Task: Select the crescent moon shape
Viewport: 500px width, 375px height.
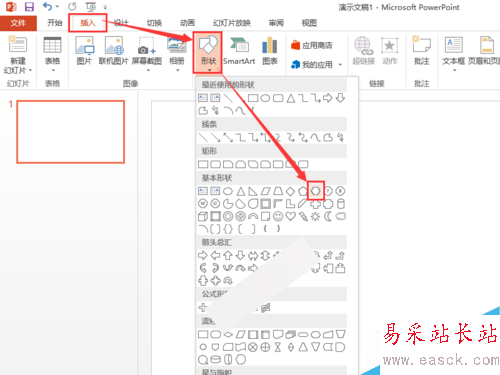Action: tap(328, 217)
